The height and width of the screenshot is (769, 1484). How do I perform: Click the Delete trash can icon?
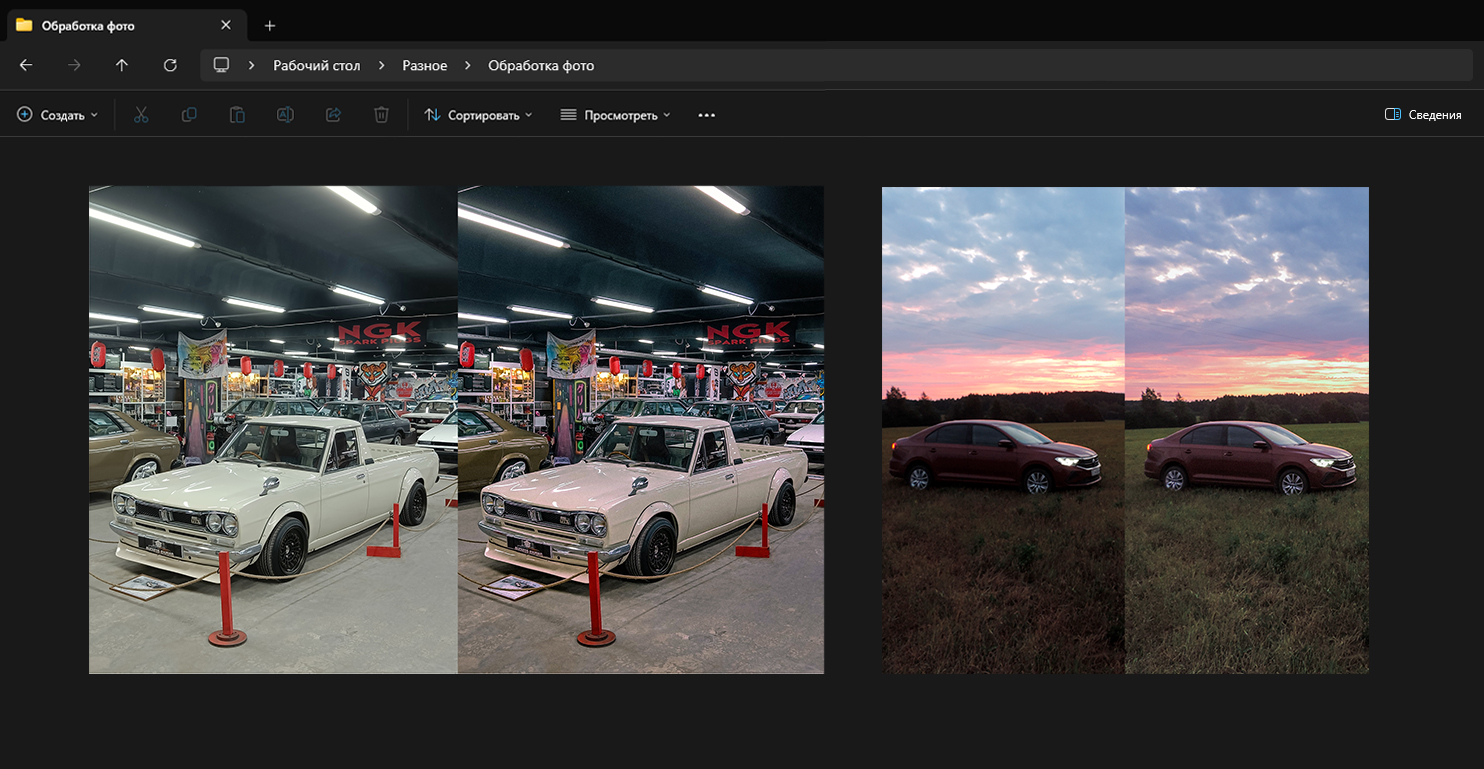pos(381,115)
